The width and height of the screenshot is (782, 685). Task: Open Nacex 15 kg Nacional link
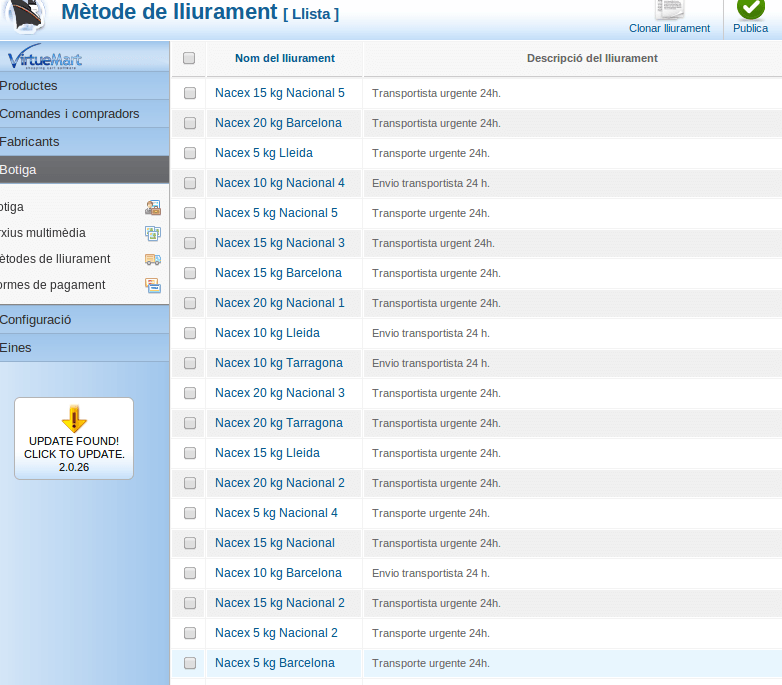[275, 542]
